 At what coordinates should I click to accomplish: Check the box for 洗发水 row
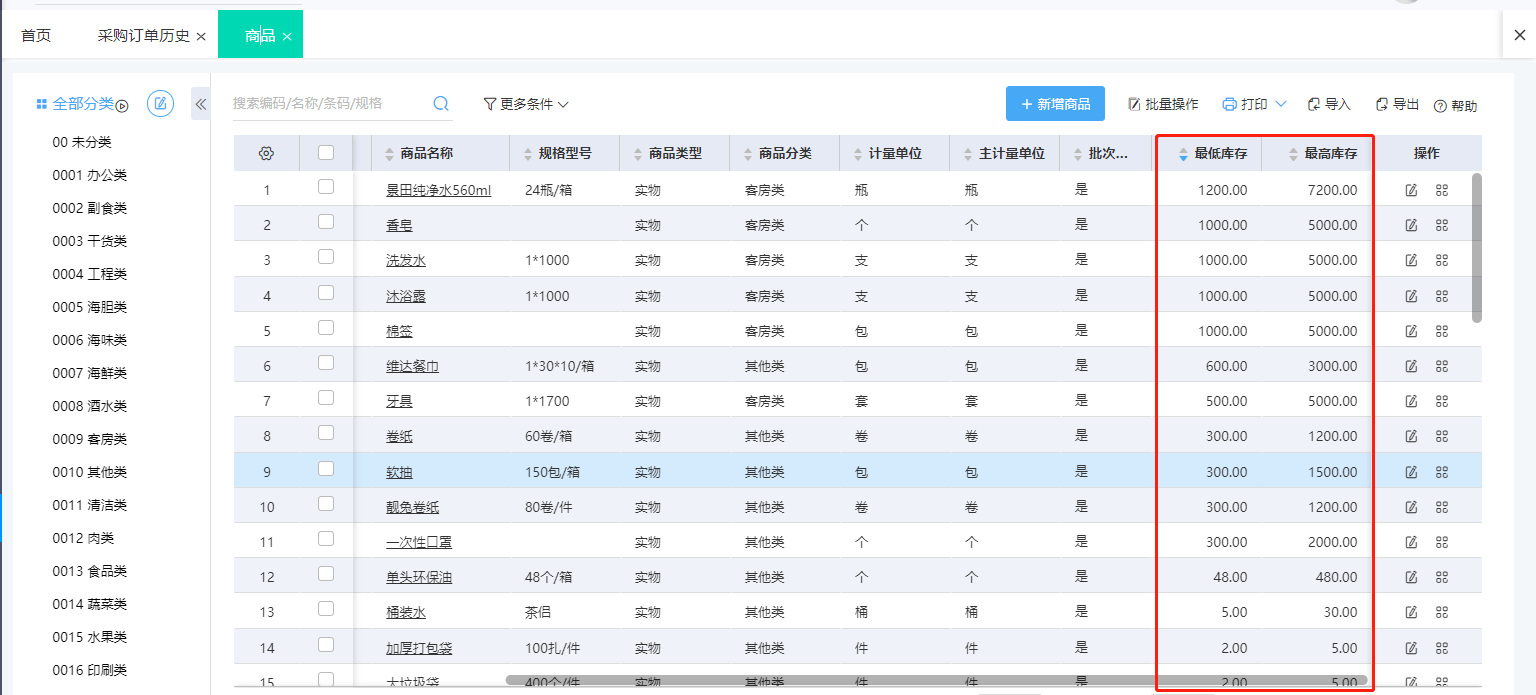coord(326,257)
